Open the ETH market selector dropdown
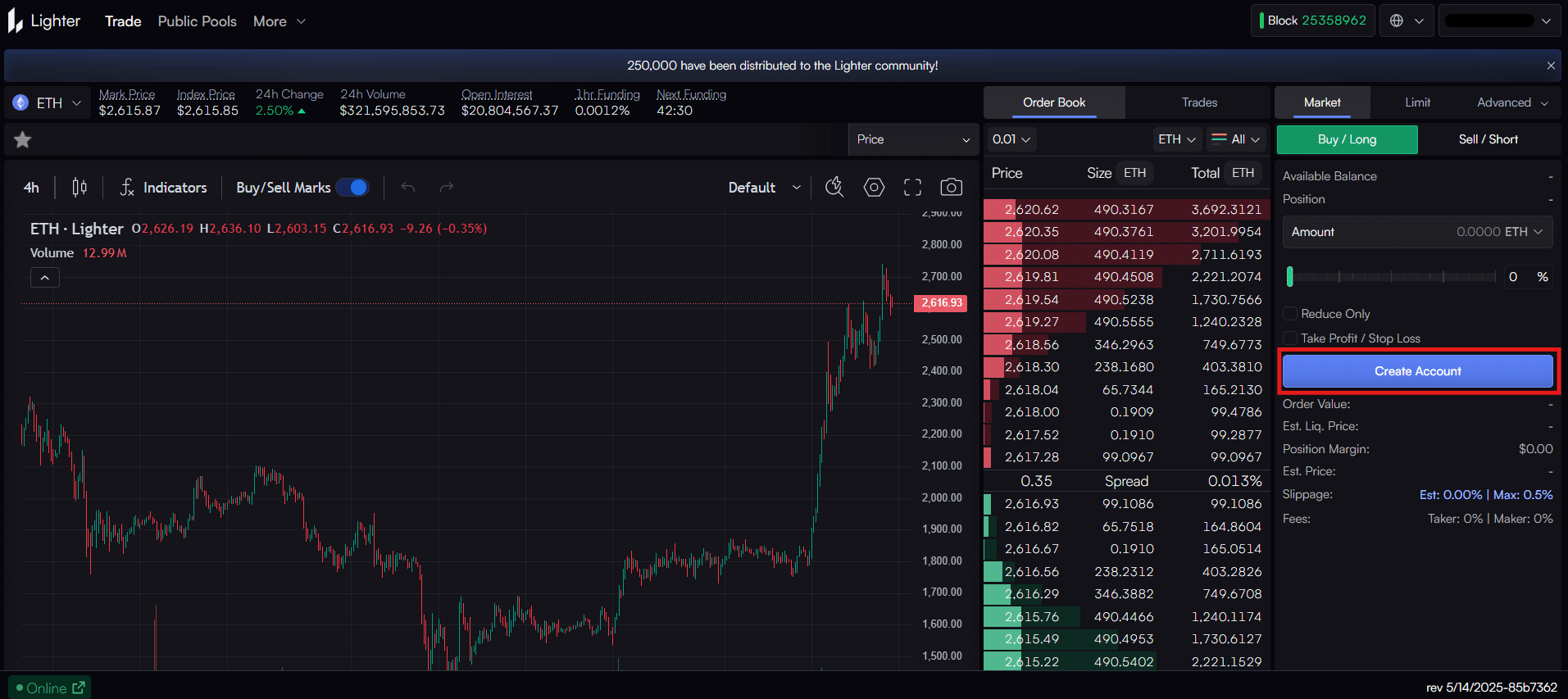Screen dimensions: 1568x699 pos(48,103)
